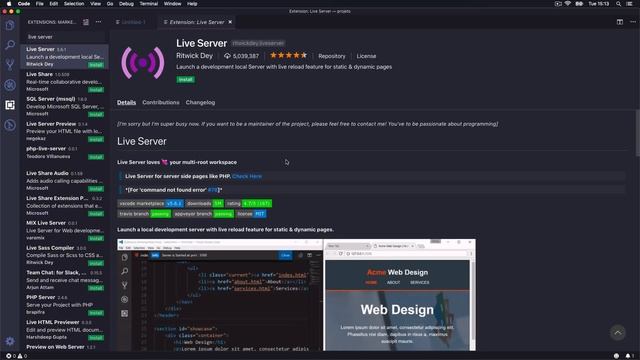Image resolution: width=640 pixels, height=360 pixels.
Task: Install the PHP Server extension
Action: pyautogui.click(x=96, y=313)
